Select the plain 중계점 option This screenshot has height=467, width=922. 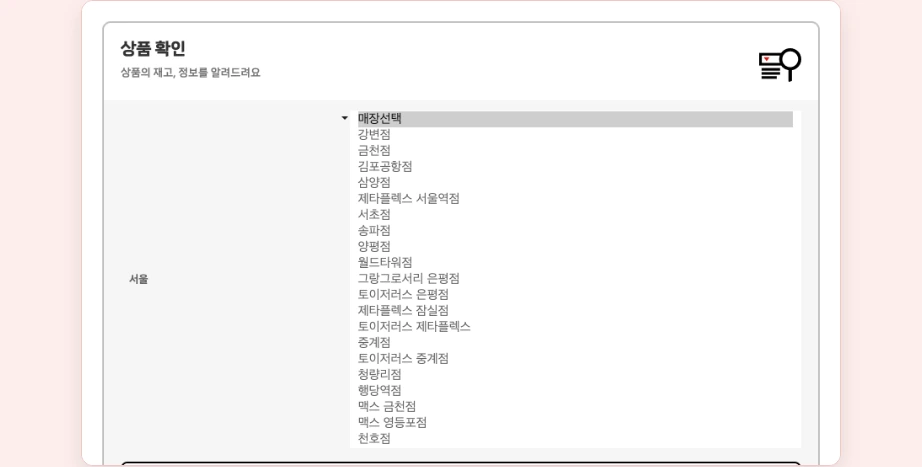pos(575,342)
